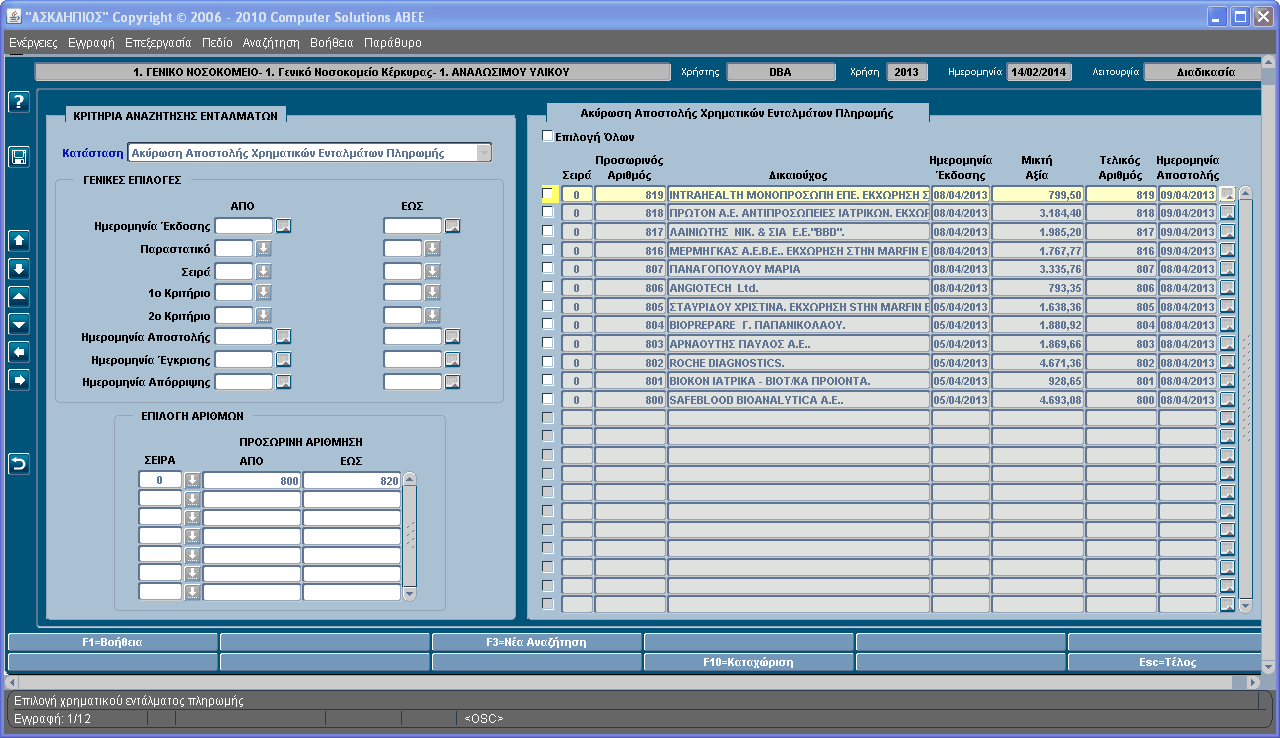Click detail icon on ANGIOTECH Ltd. row
1280x738 pixels.
[1227, 288]
